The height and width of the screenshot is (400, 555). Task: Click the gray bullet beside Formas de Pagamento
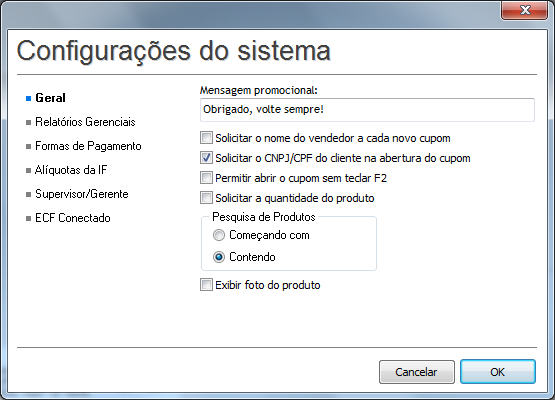click(x=29, y=146)
